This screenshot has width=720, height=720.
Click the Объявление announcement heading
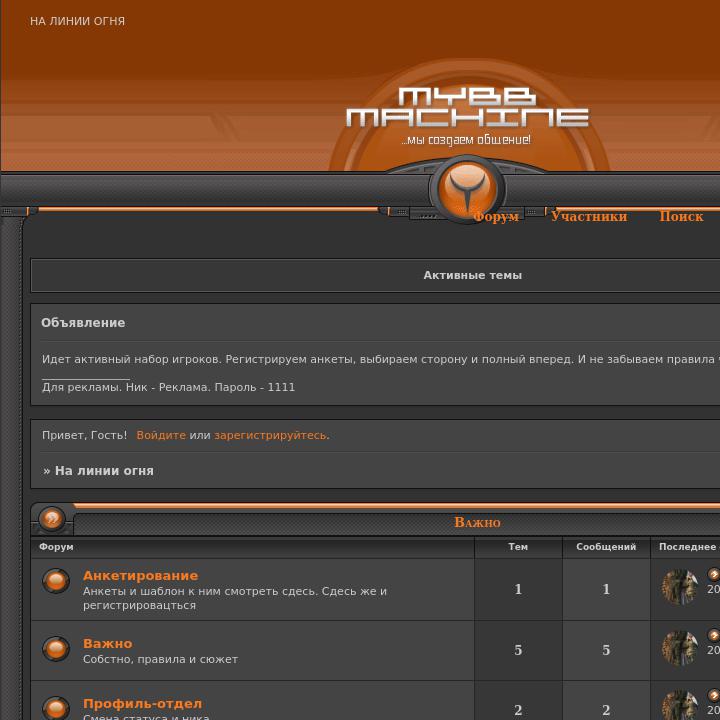(83, 323)
